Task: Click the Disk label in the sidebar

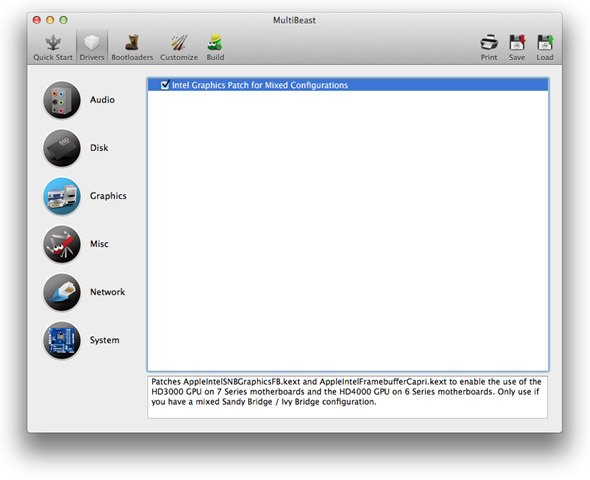Action: tap(99, 148)
